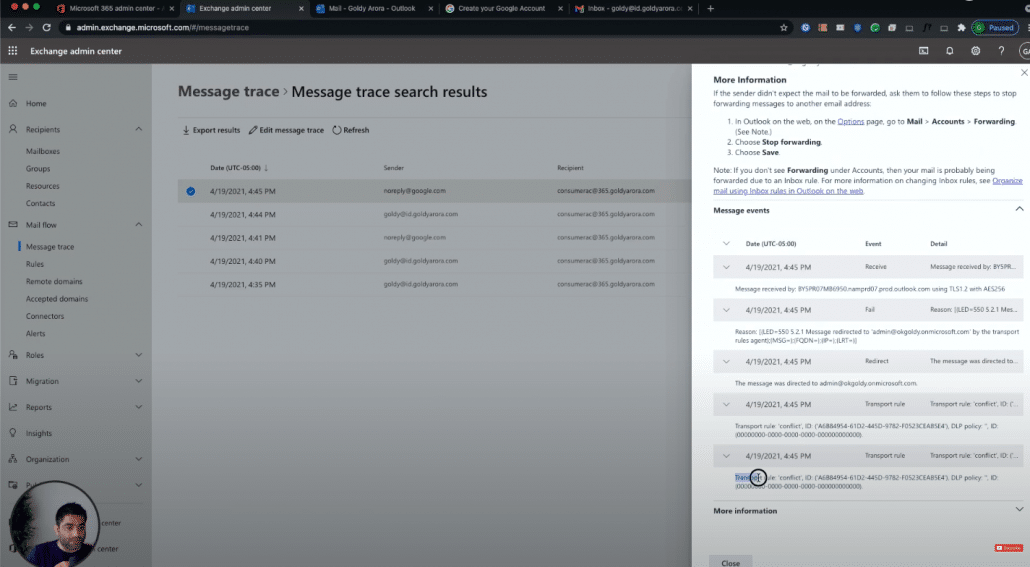1030x567 pixels.
Task: Switch to Create your Google Account tab
Action: pyautogui.click(x=501, y=9)
